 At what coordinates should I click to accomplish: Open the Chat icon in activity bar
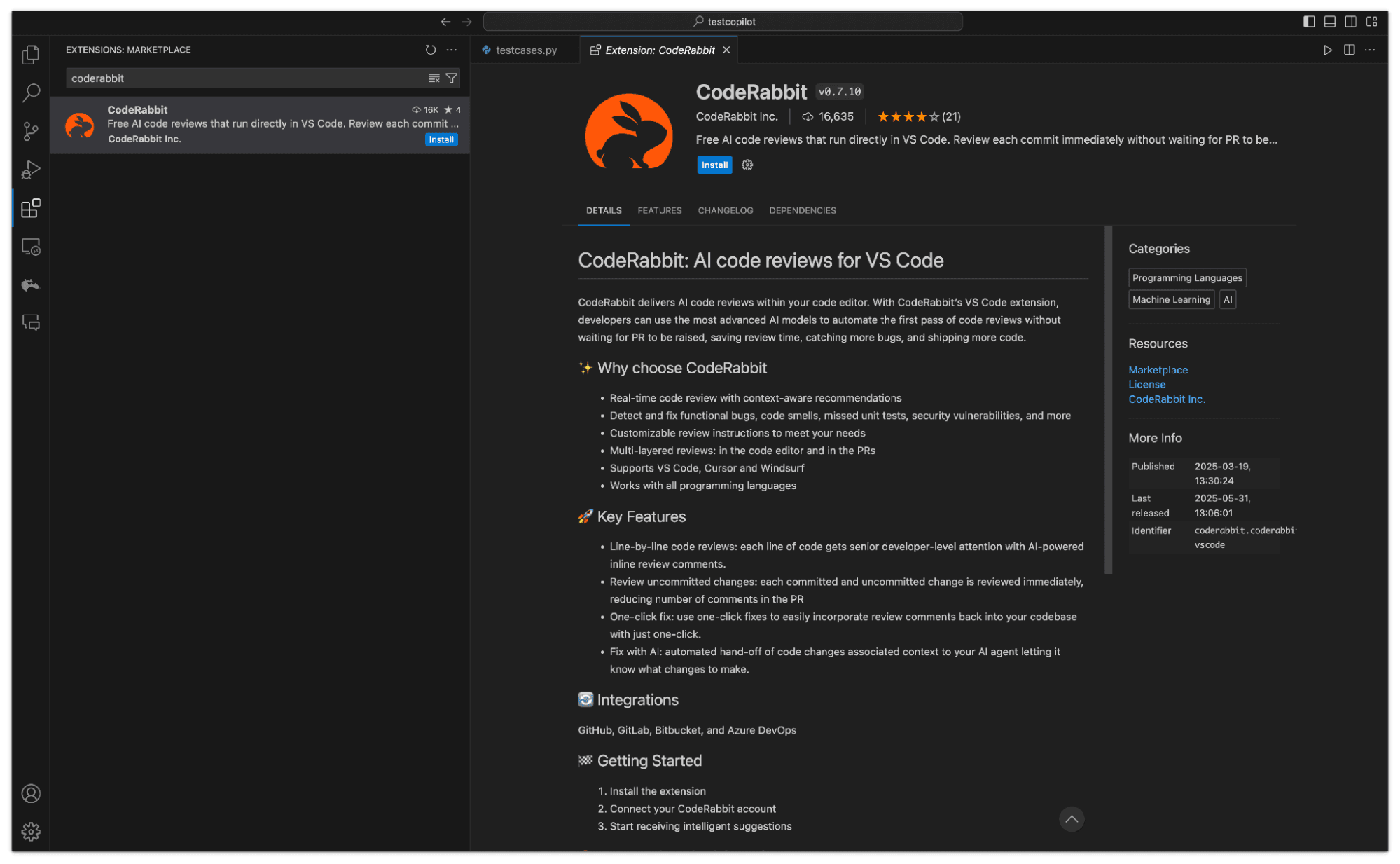[x=31, y=322]
